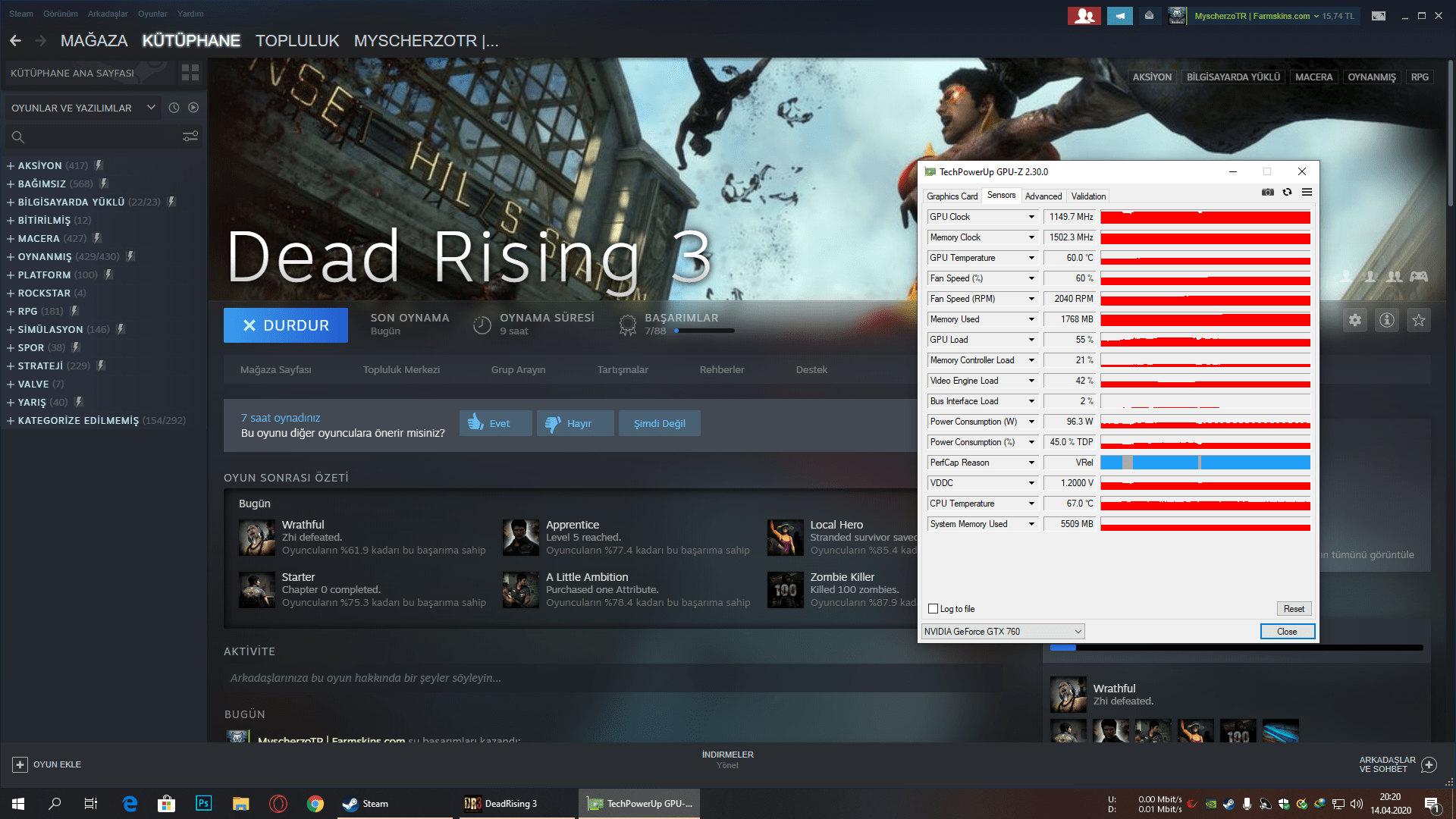1456x819 pixels.
Task: Open the GPU Temperature sensor dropdown
Action: [x=1031, y=258]
